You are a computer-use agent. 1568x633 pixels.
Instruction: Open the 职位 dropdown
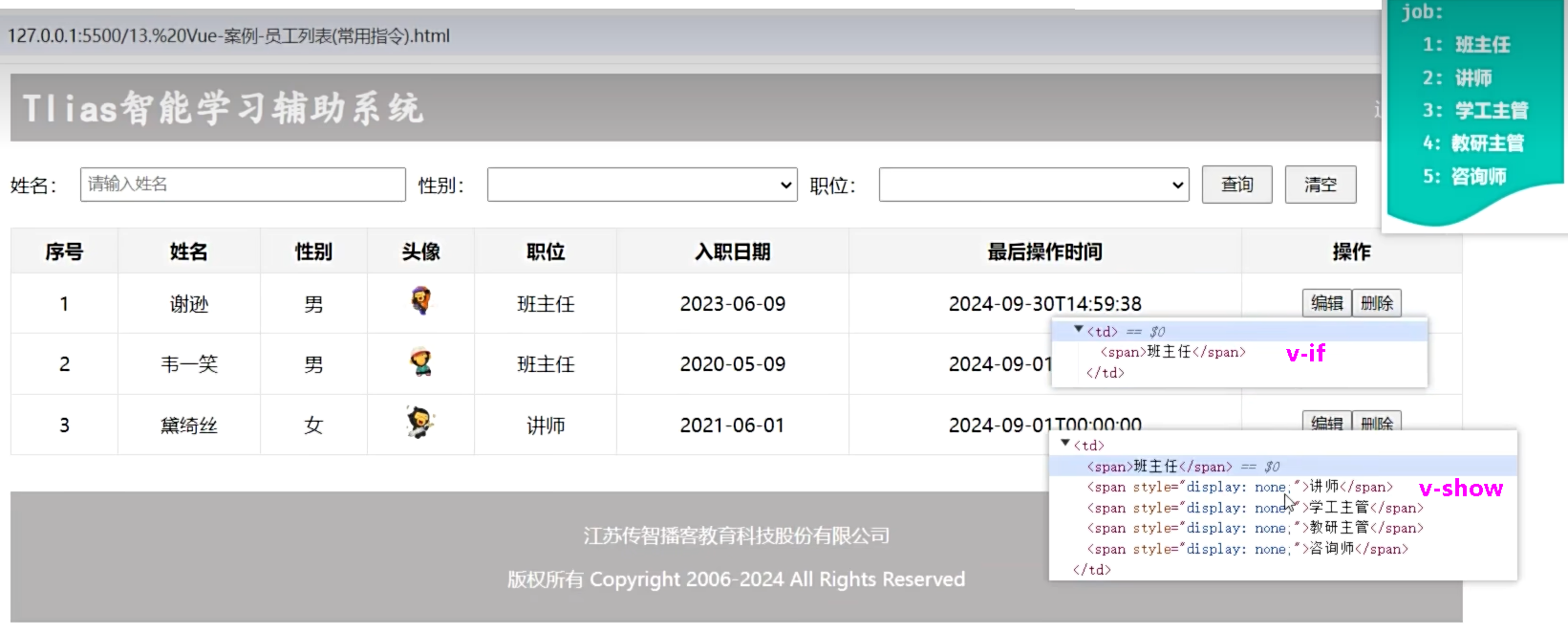coord(1033,185)
